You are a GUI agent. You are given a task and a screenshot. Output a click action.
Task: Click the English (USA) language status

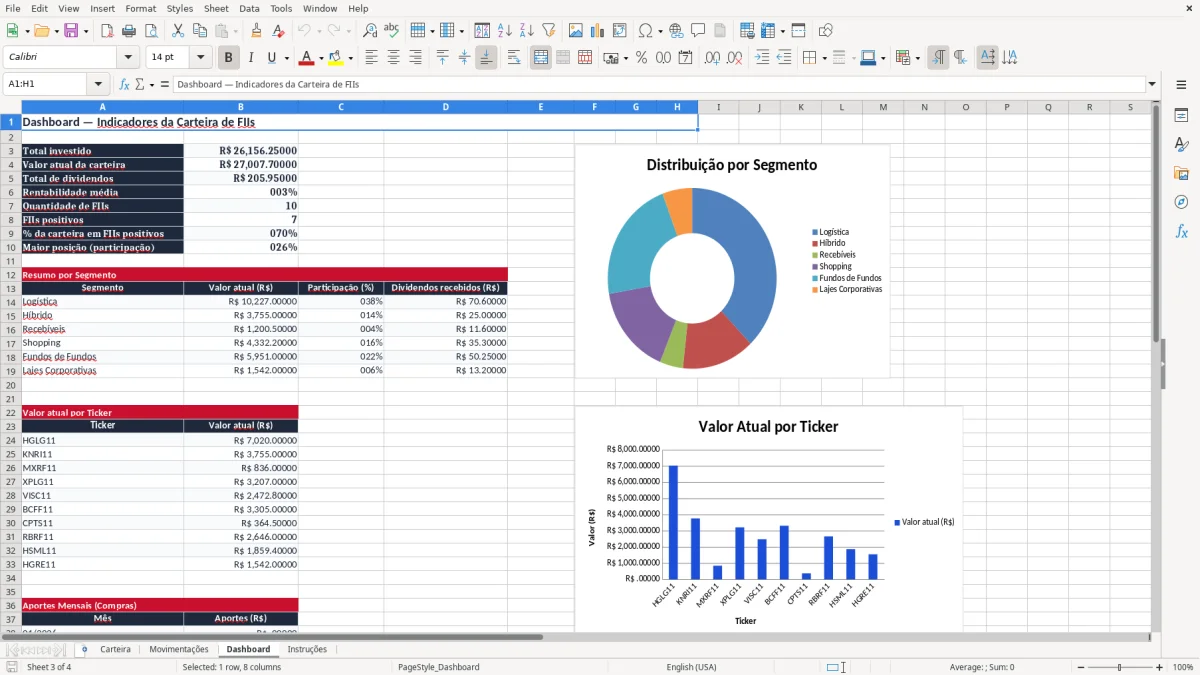point(691,667)
